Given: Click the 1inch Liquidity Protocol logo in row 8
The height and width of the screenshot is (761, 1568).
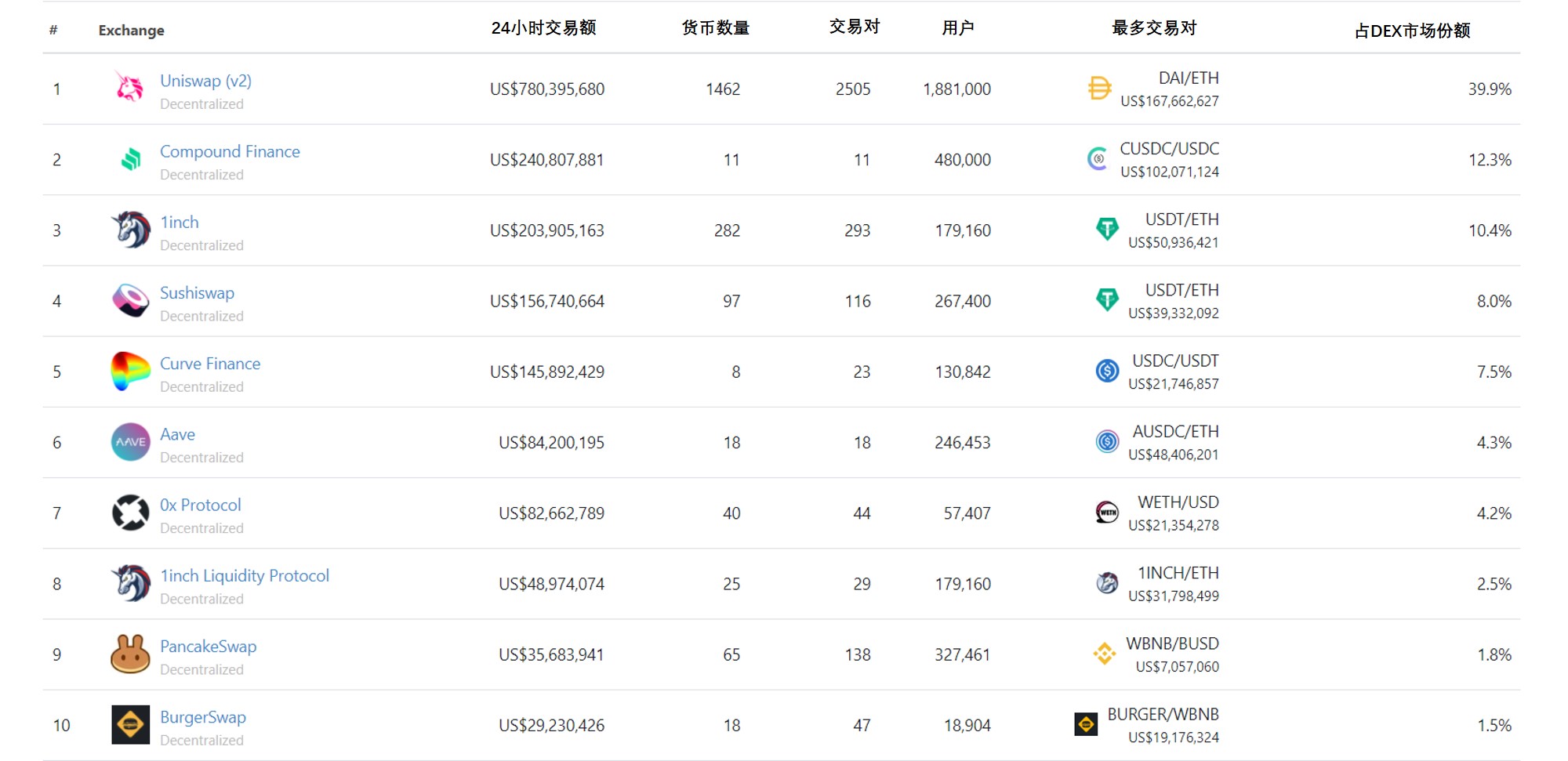Looking at the screenshot, I should (x=130, y=583).
